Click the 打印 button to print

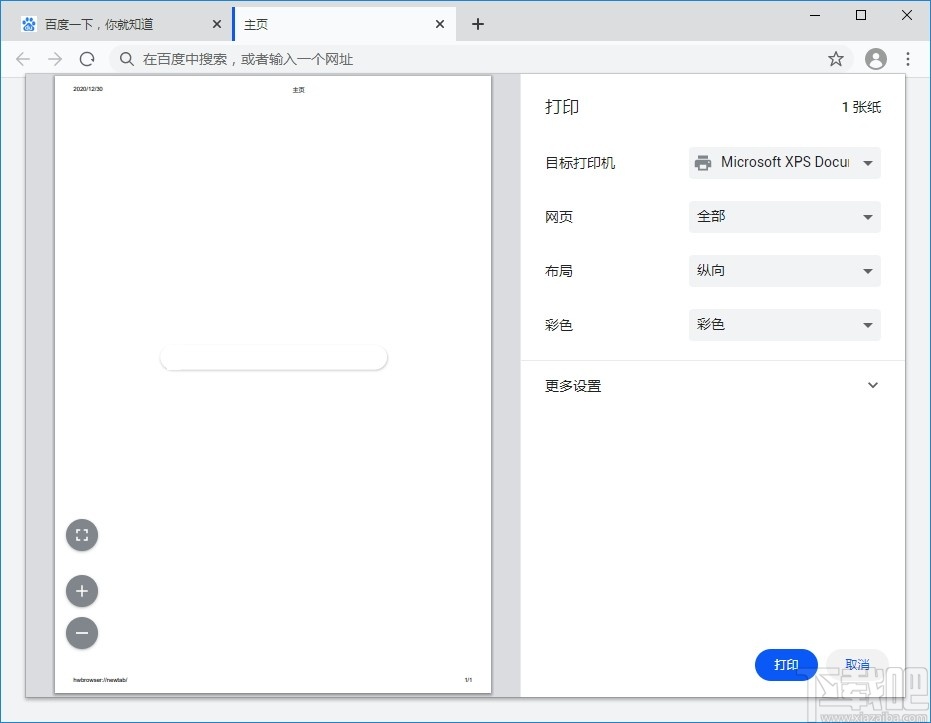[x=786, y=665]
